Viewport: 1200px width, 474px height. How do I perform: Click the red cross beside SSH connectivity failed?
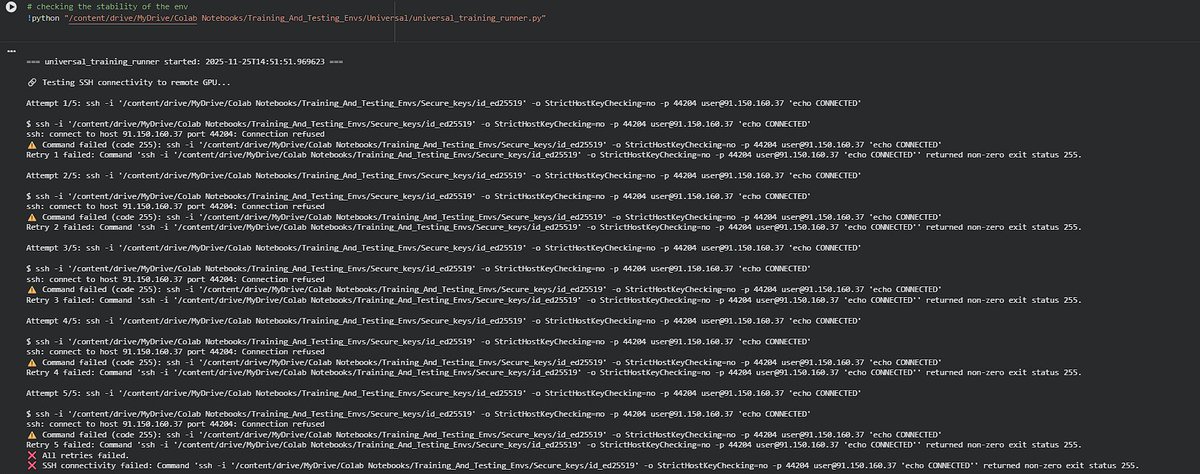pos(33,465)
